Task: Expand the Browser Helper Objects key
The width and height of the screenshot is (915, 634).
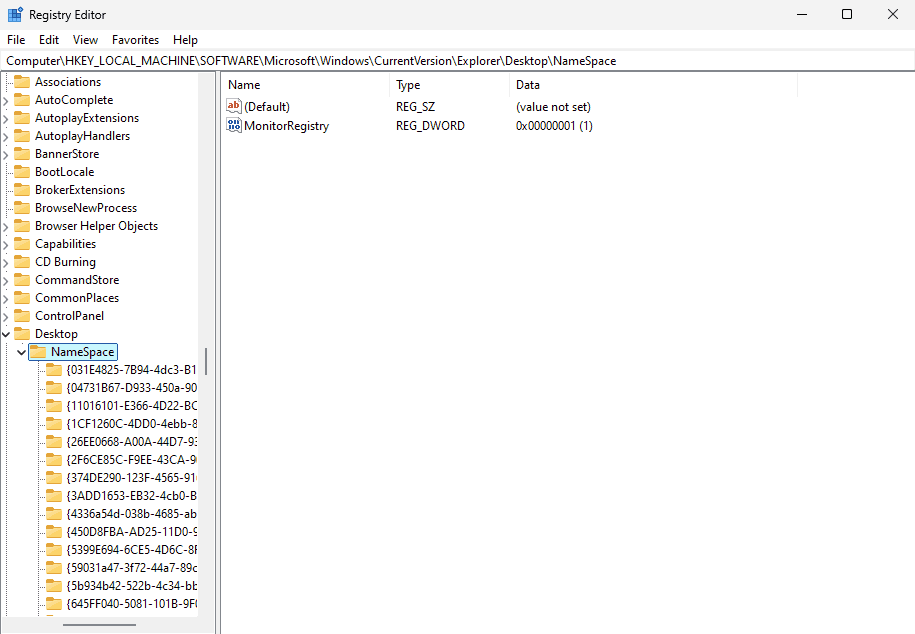Action: 6,227
